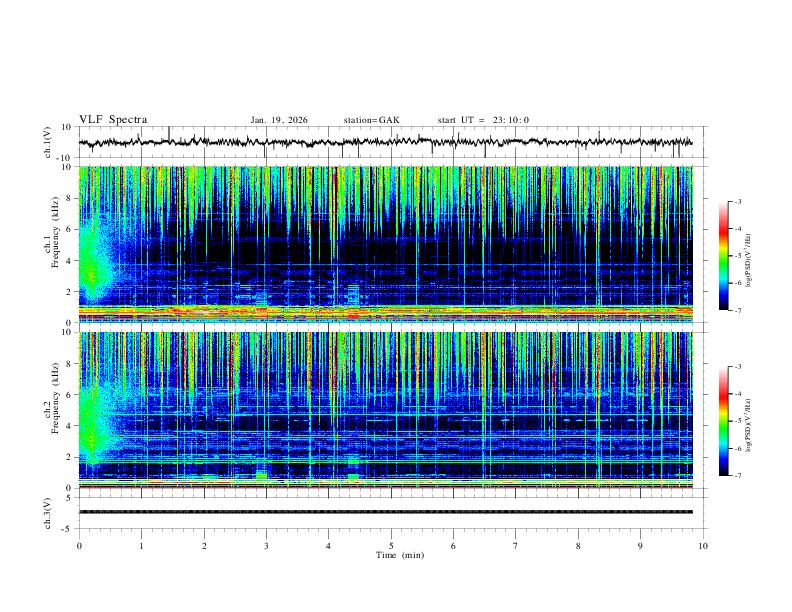This screenshot has width=792, height=612.
Task: Click the "9" tick on the time axis
Action: coord(640,546)
